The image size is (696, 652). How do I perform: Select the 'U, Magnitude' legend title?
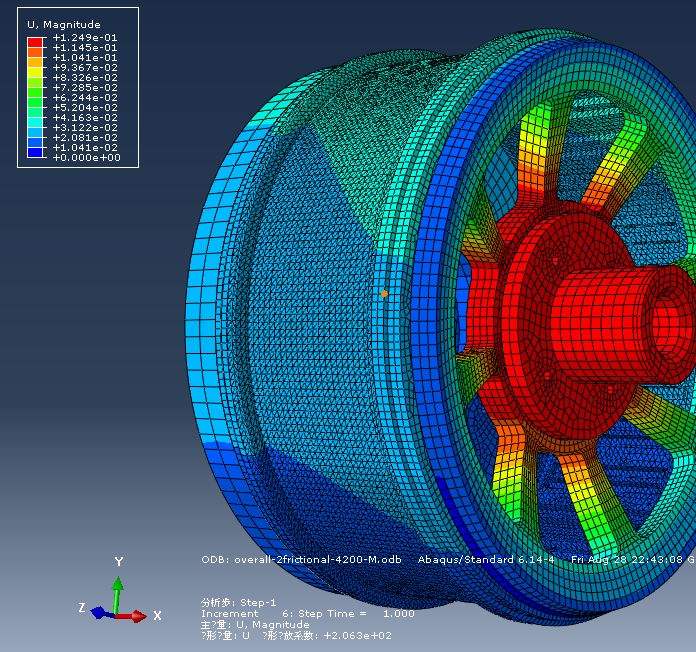[62, 24]
